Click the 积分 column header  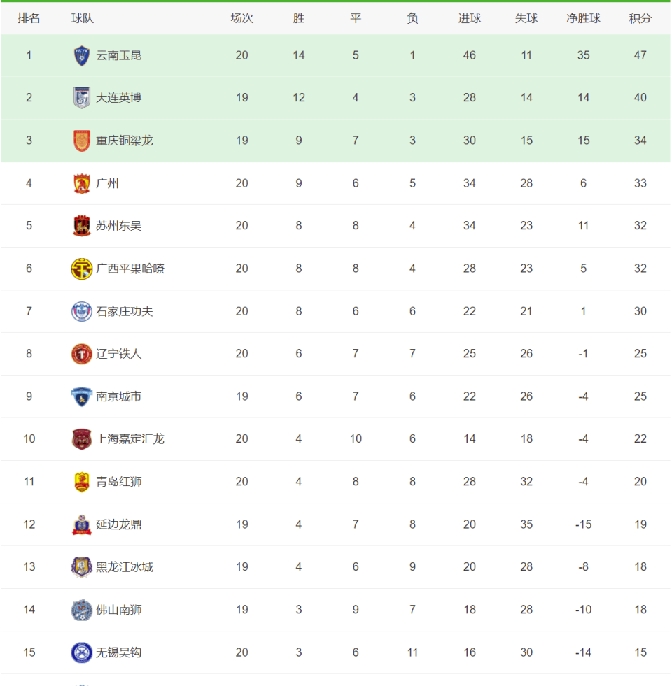640,18
